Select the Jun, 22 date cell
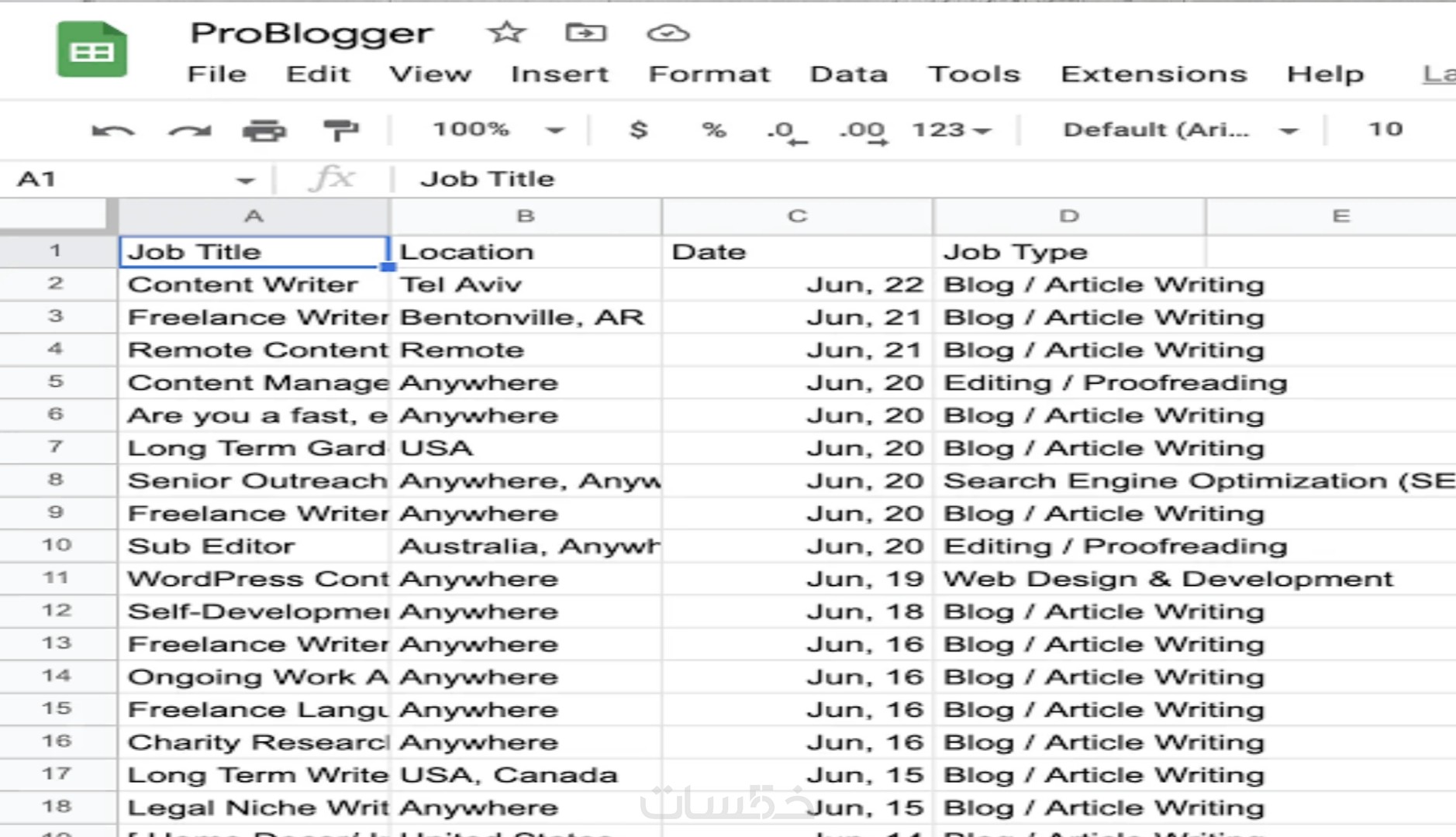Viewport: 1456px width, 837px height. pos(798,284)
